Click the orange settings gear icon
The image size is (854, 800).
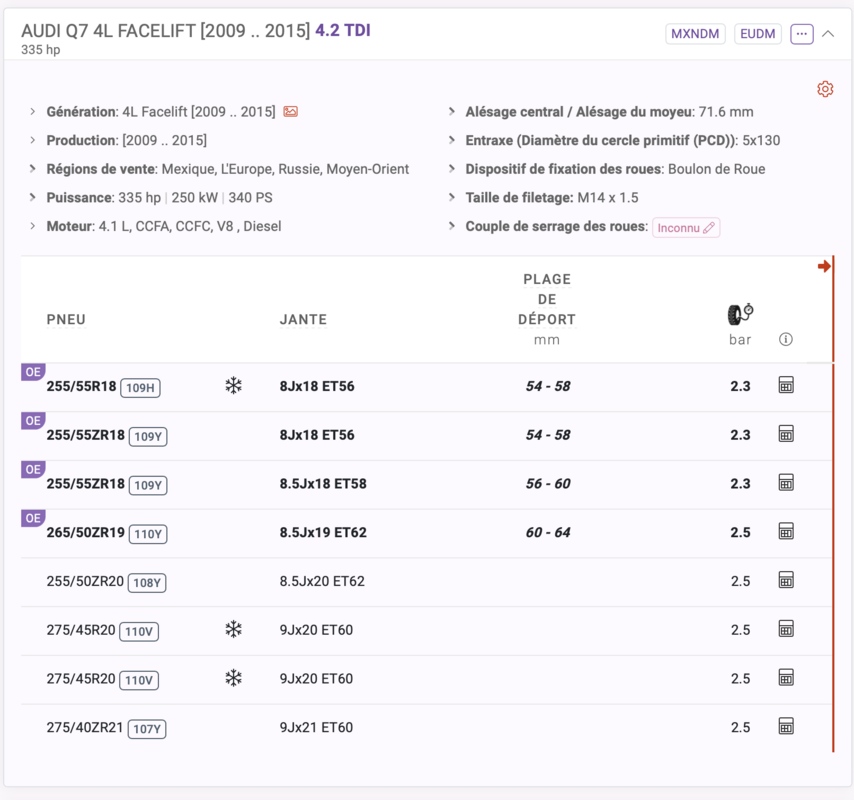[825, 89]
